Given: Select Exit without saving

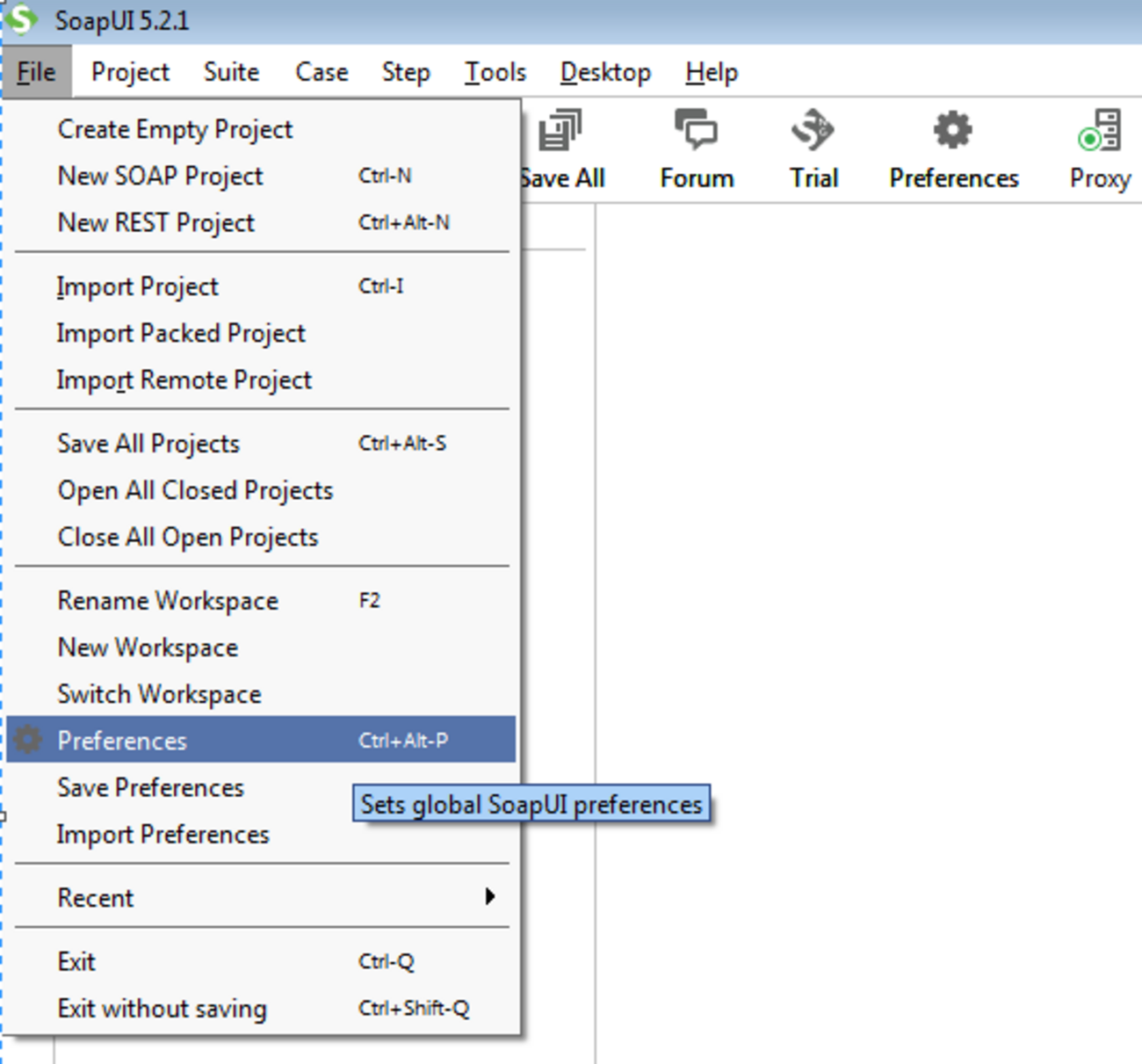Looking at the screenshot, I should (x=262, y=1008).
